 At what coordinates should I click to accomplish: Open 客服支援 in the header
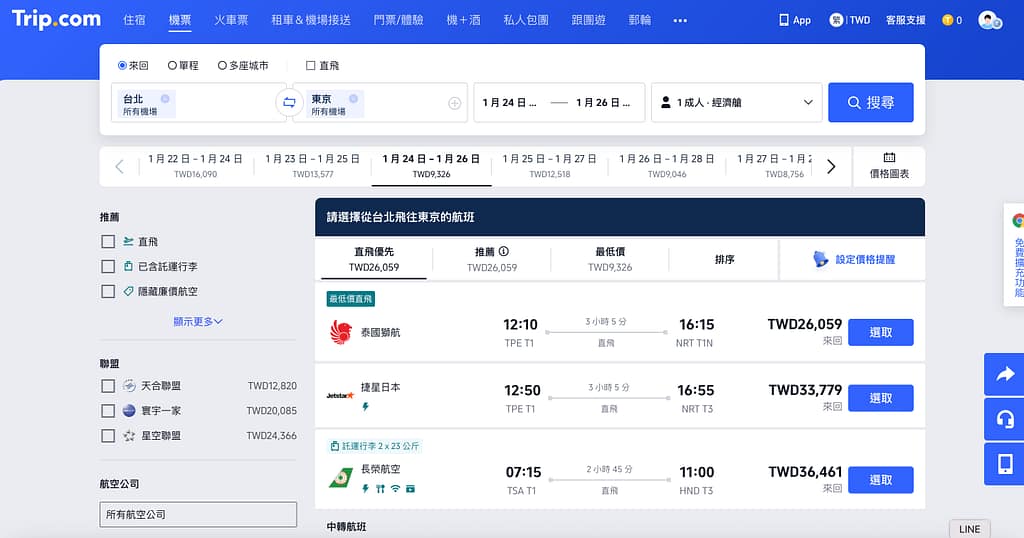tap(905, 20)
